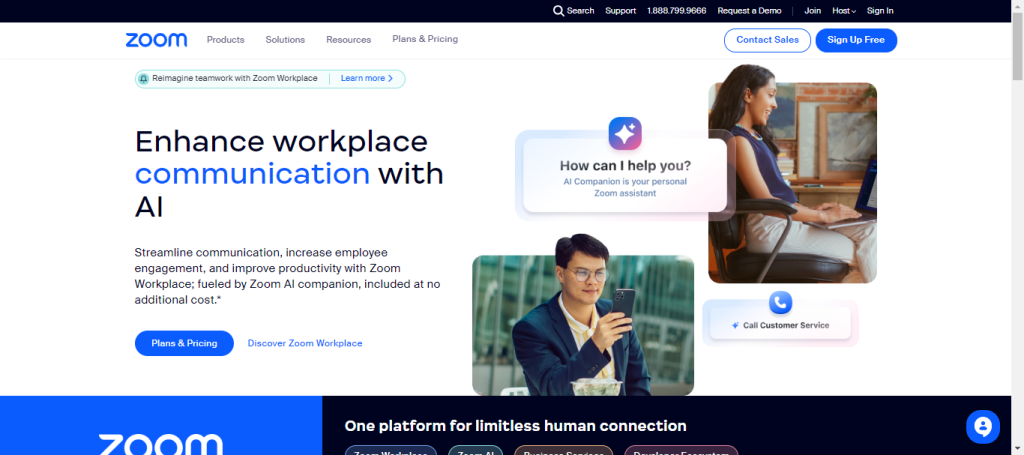Screen dimensions: 1024x455
Task: Click the Zoom logo in the header
Action: (x=156, y=40)
